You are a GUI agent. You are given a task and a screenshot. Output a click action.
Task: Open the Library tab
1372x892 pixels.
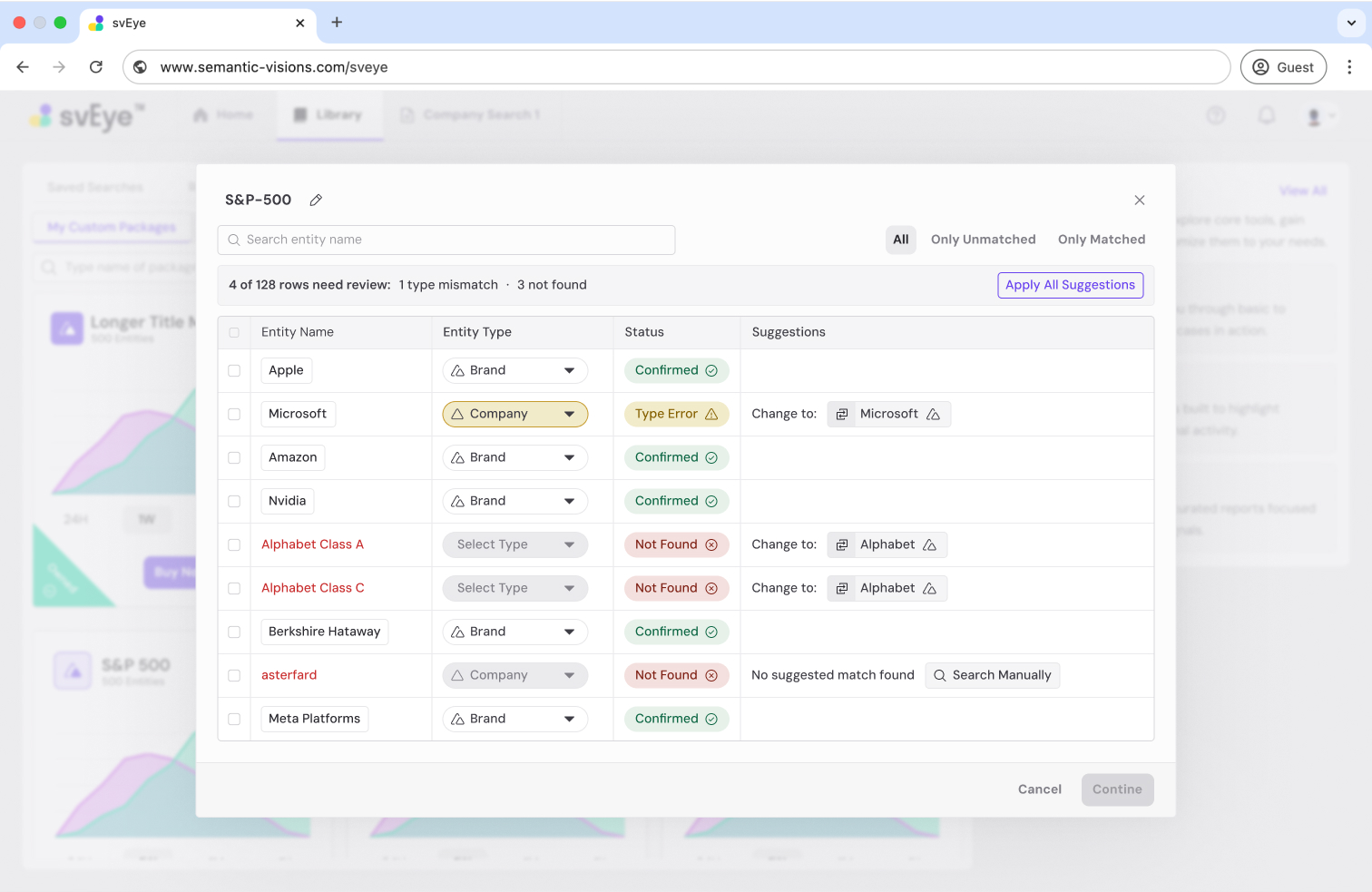click(329, 115)
